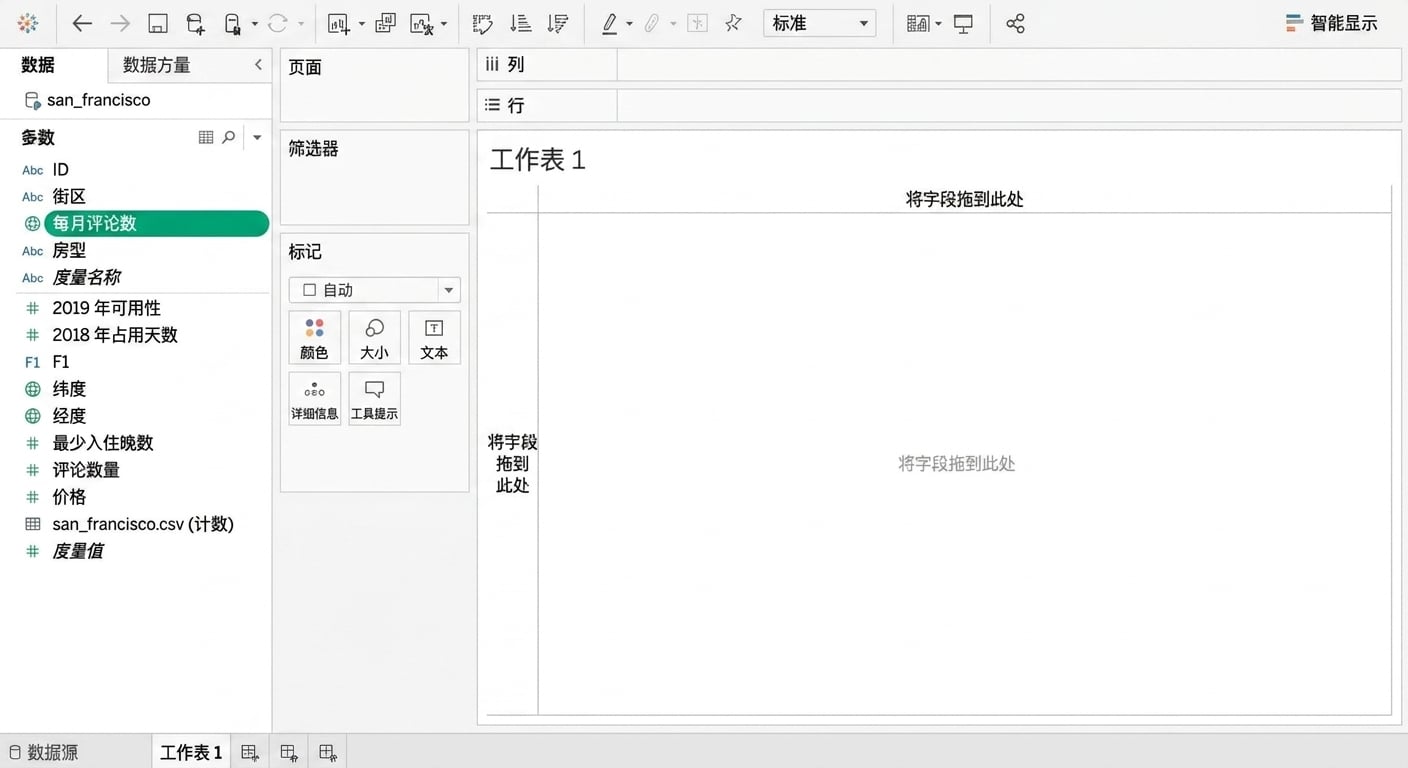Select the 工作表 1 sheet tab
Image resolution: width=1408 pixels, height=768 pixels.
tap(191, 753)
